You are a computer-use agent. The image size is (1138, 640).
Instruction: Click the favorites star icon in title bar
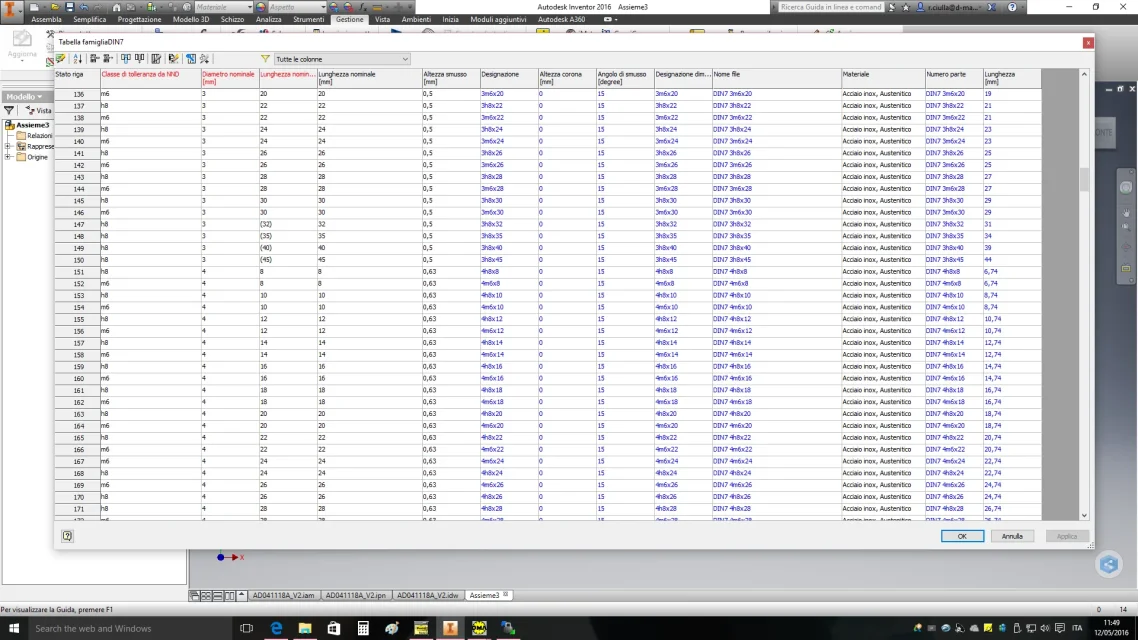click(906, 7)
